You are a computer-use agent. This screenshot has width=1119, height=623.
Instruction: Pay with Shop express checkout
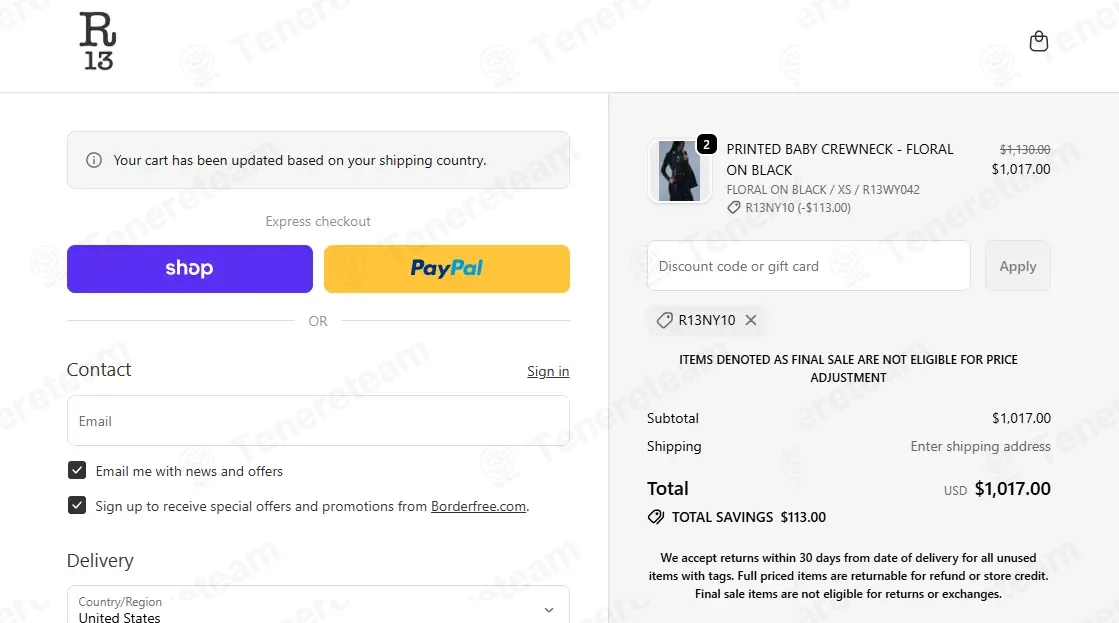point(190,269)
